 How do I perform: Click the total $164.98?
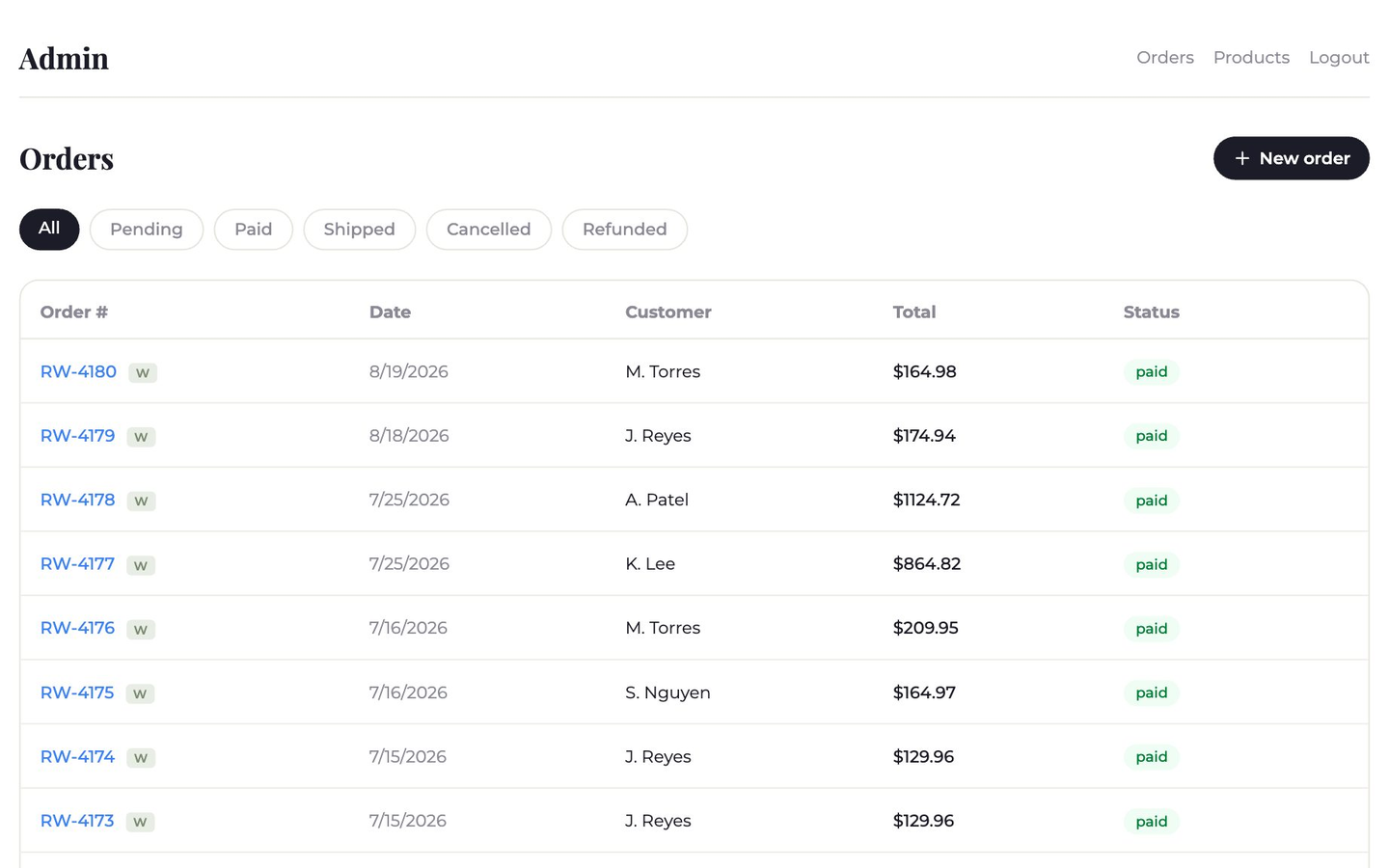(924, 371)
